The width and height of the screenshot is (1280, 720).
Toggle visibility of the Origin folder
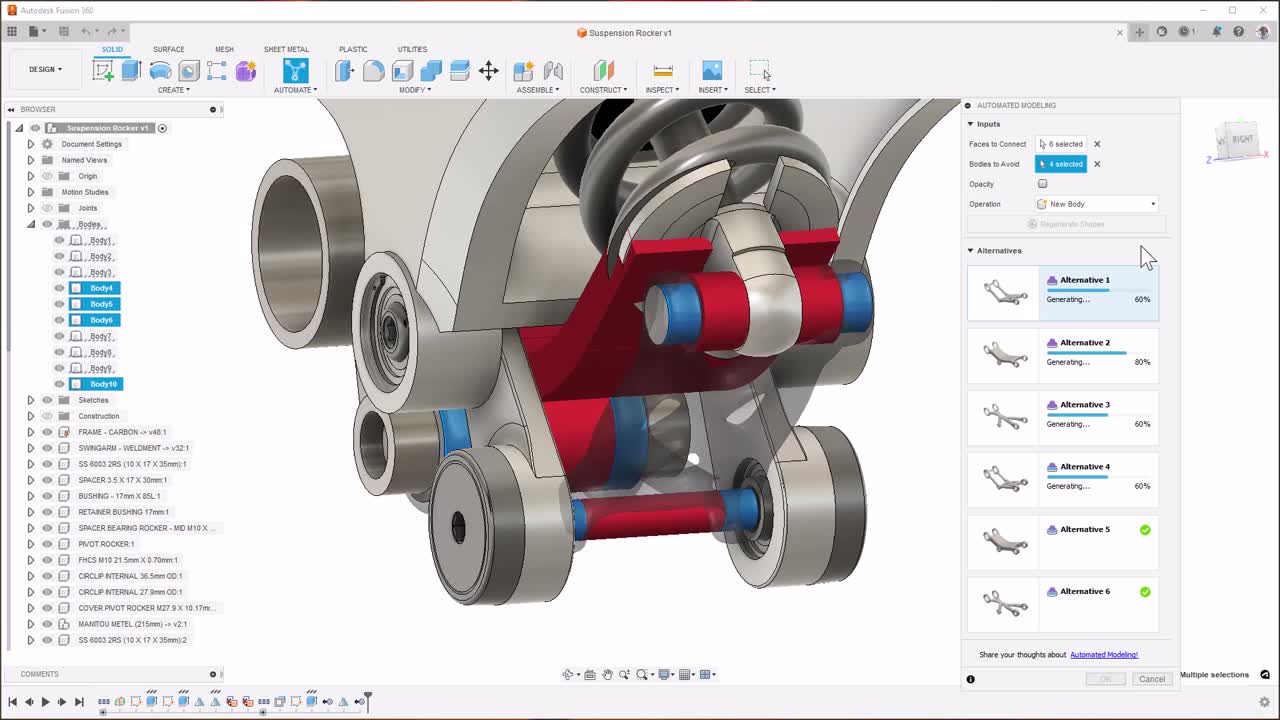pos(47,176)
